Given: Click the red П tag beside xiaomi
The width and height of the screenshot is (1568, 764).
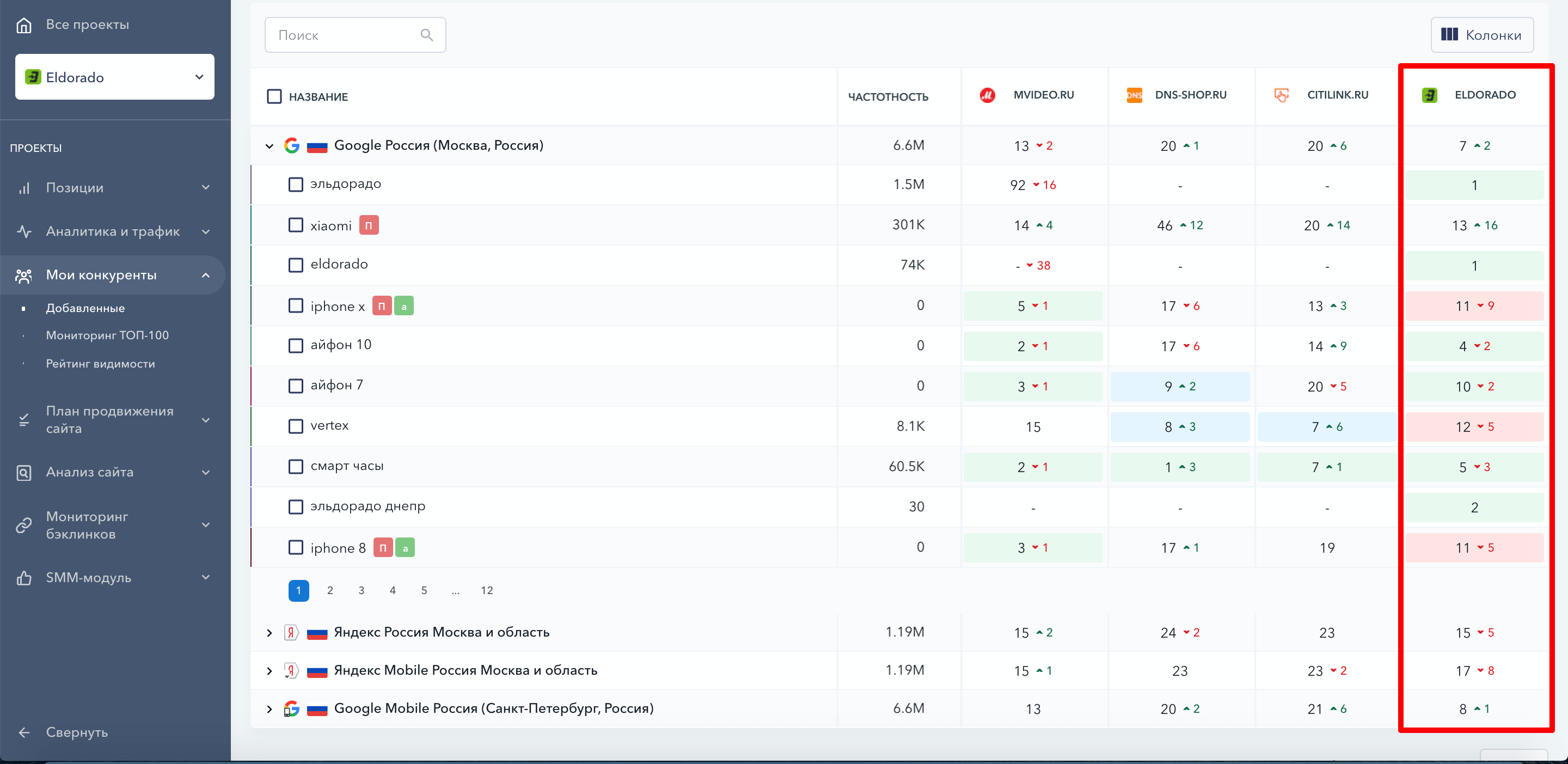Looking at the screenshot, I should point(369,225).
